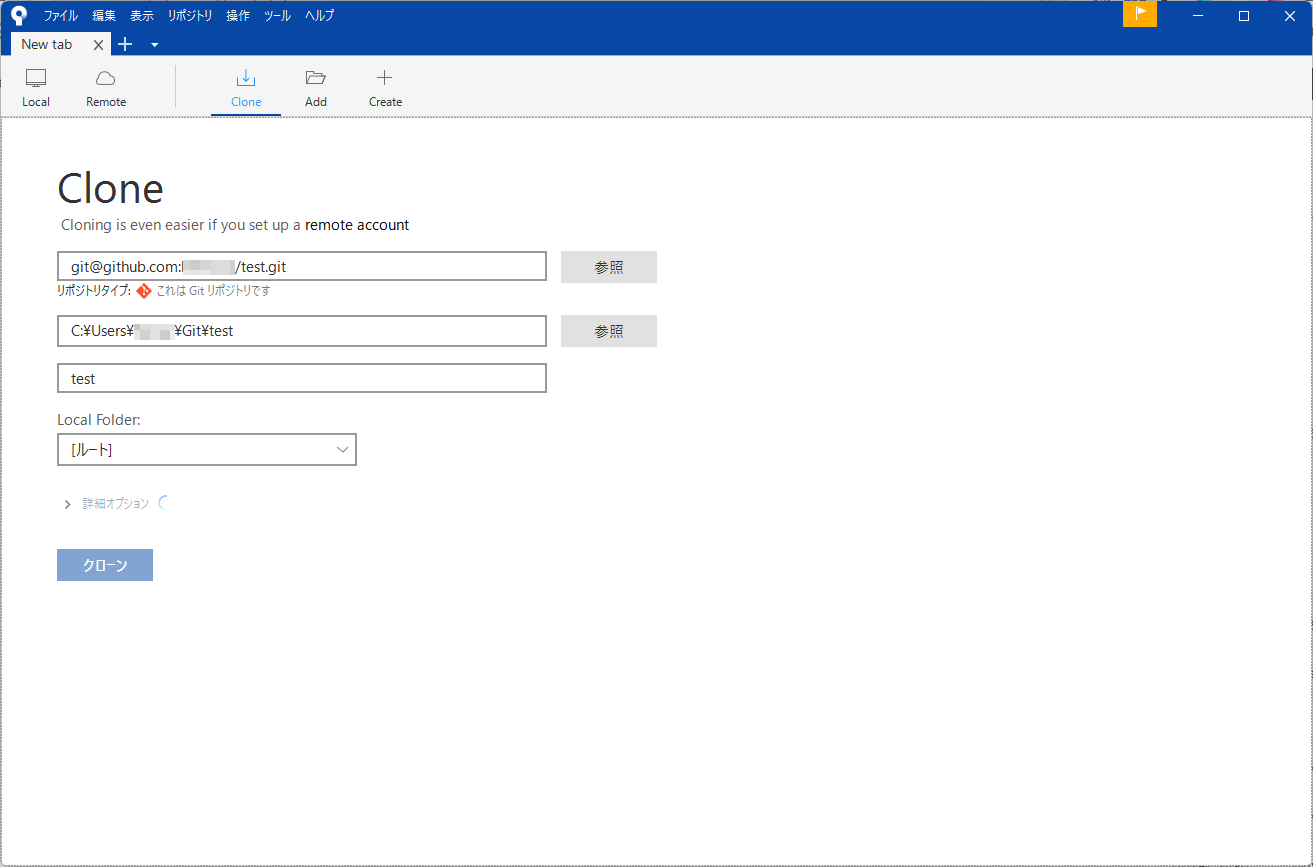Image resolution: width=1313 pixels, height=867 pixels.
Task: Open the tab list dropdown arrow
Action: [154, 45]
